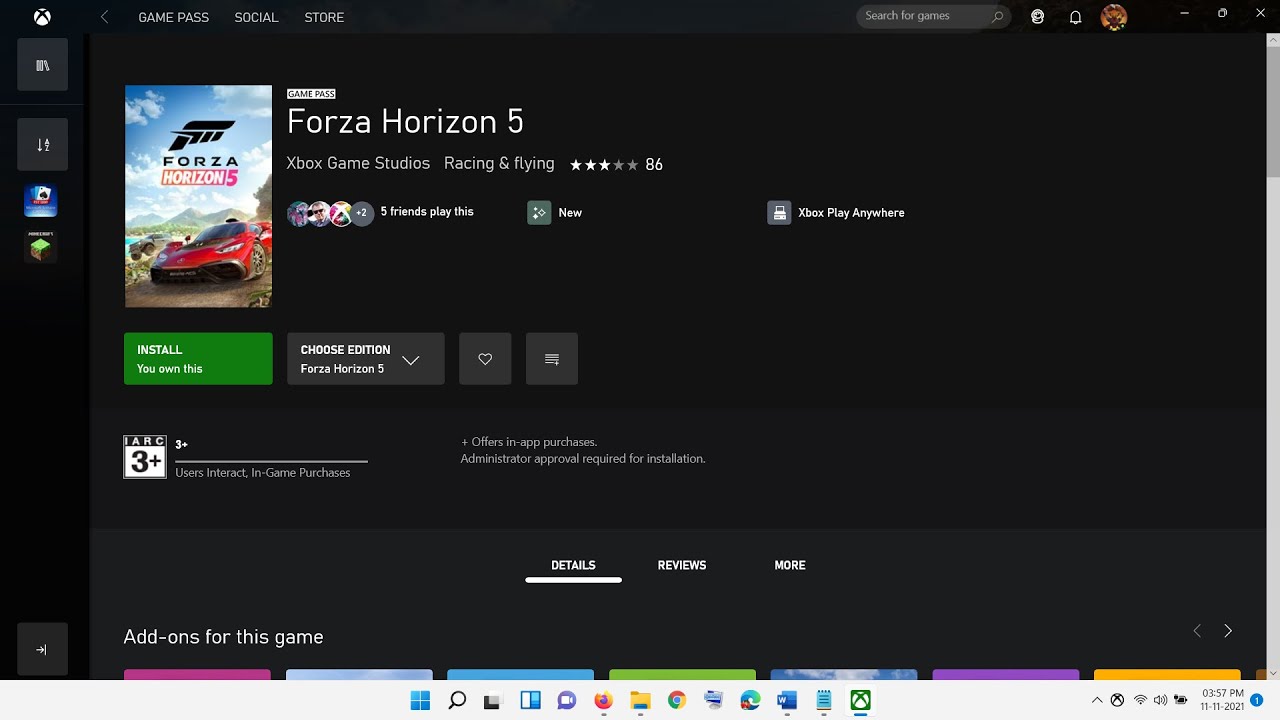Click the 5 friends play this text
The height and width of the screenshot is (720, 1280).
427,212
